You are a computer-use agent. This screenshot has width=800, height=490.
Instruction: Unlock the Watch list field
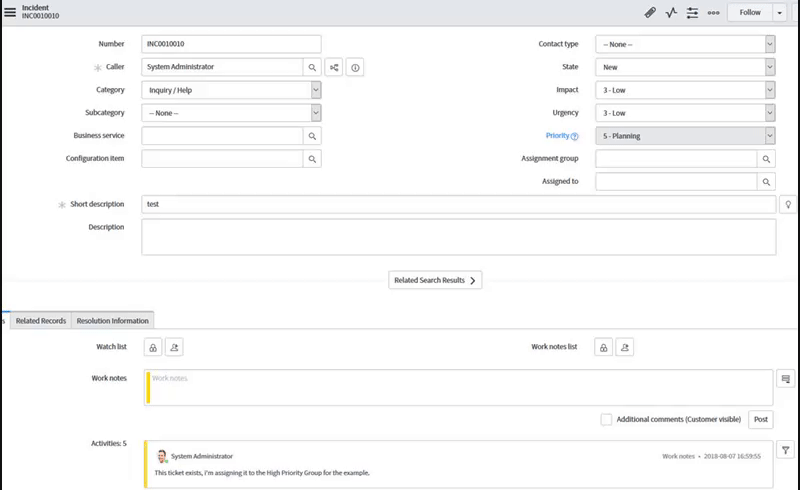click(153, 347)
